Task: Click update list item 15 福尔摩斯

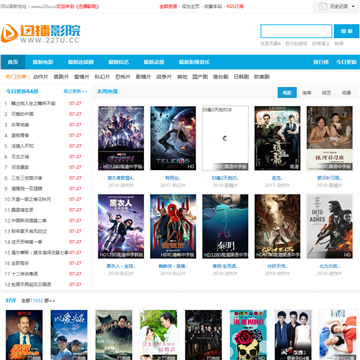Action: [40, 253]
